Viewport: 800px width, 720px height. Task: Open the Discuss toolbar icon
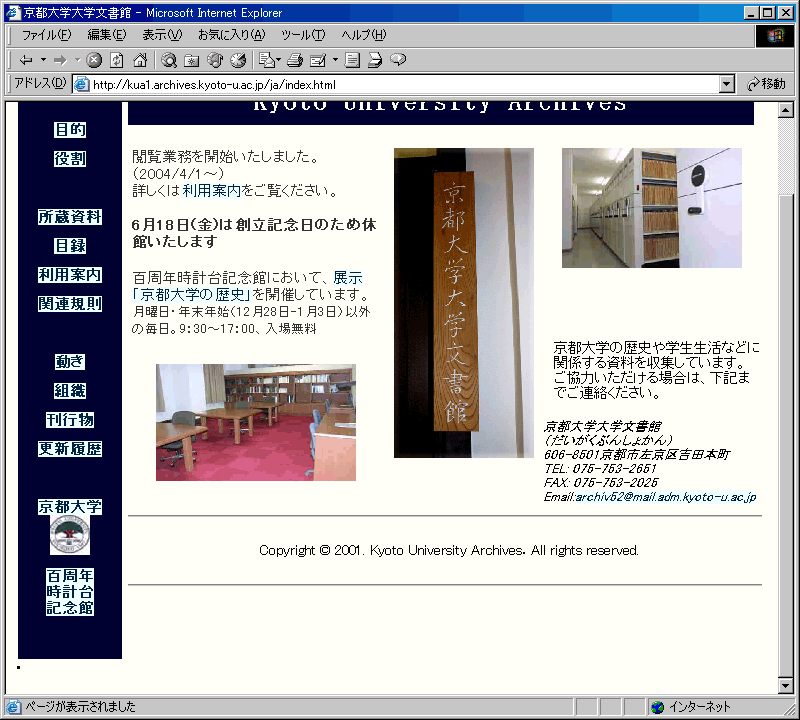[352, 60]
